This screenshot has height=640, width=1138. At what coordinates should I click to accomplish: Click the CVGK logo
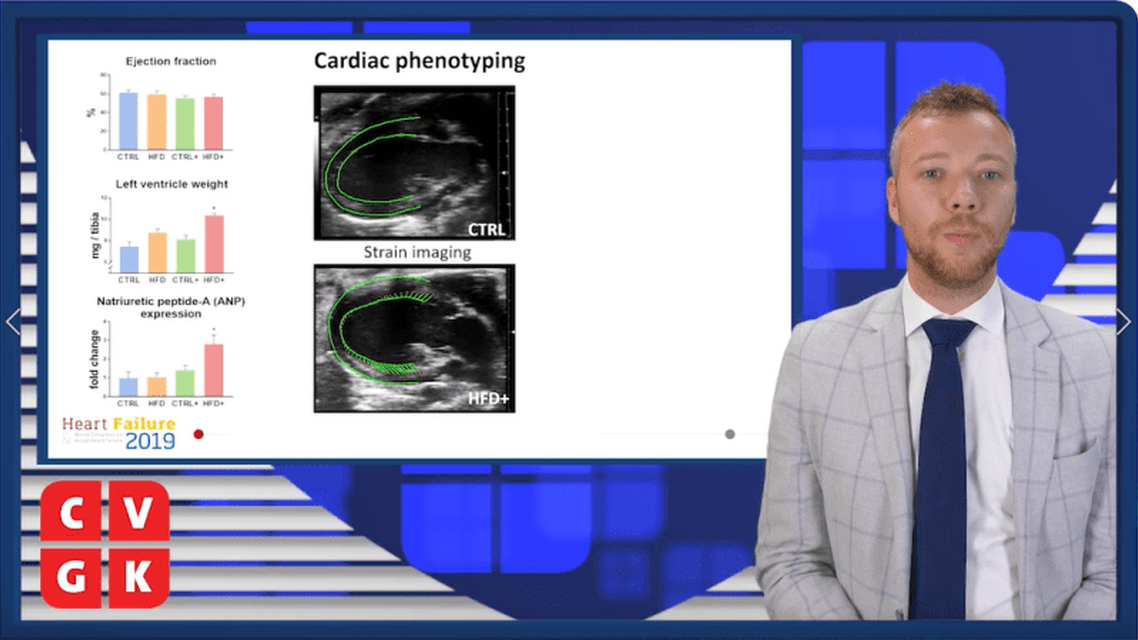point(104,544)
